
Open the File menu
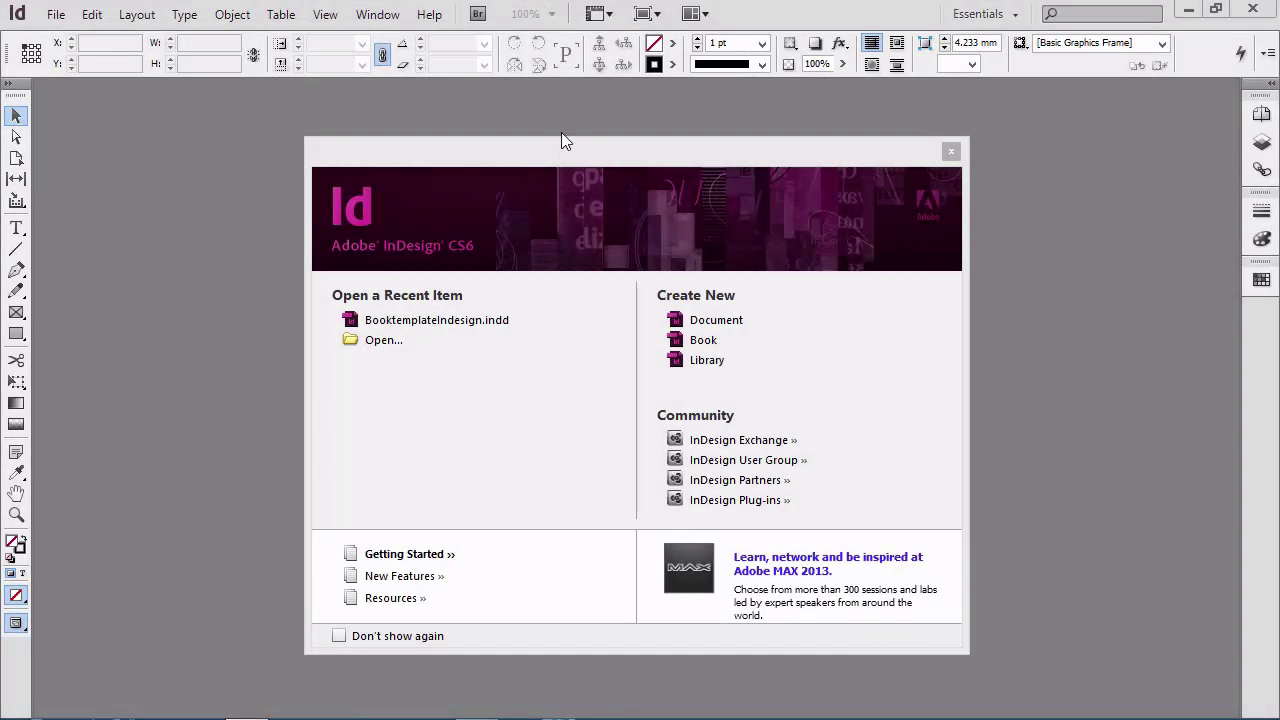click(x=56, y=14)
